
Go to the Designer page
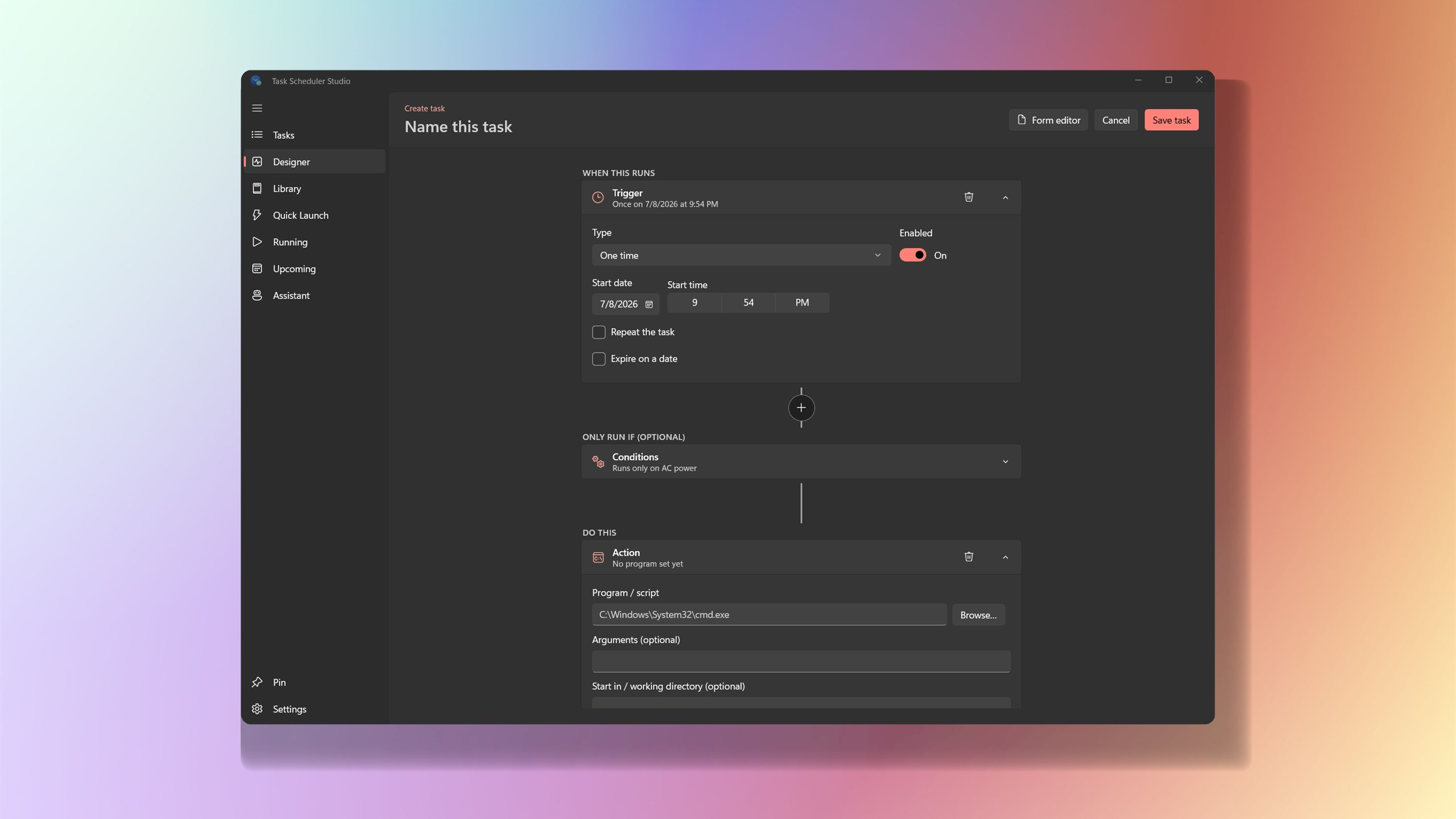315,162
